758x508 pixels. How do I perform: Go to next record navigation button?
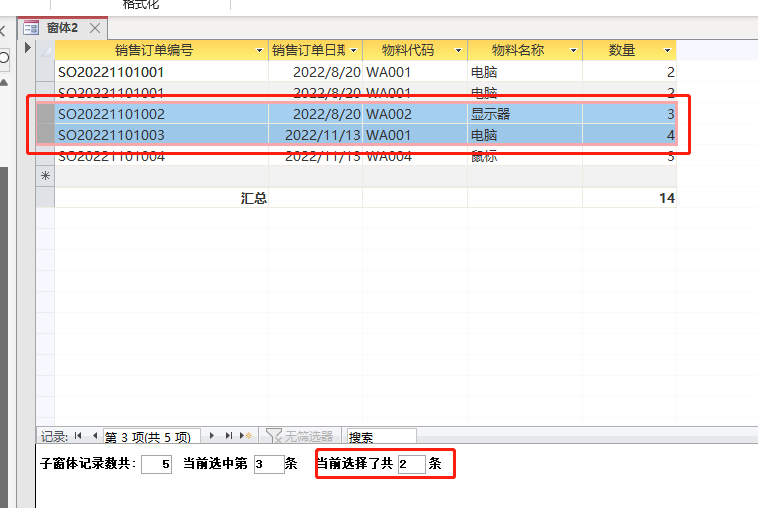(x=212, y=436)
